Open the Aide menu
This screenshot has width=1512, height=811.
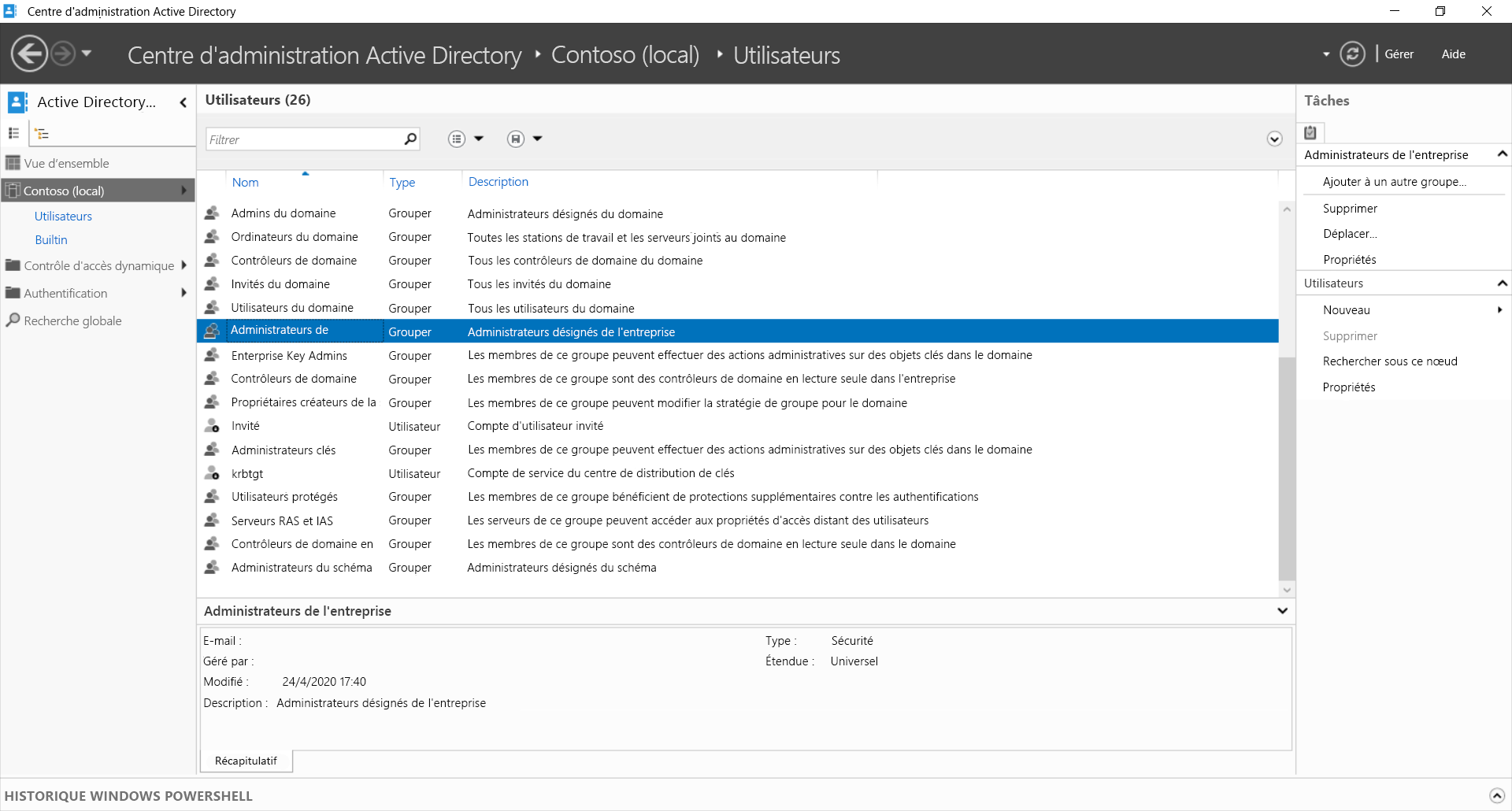[1453, 54]
